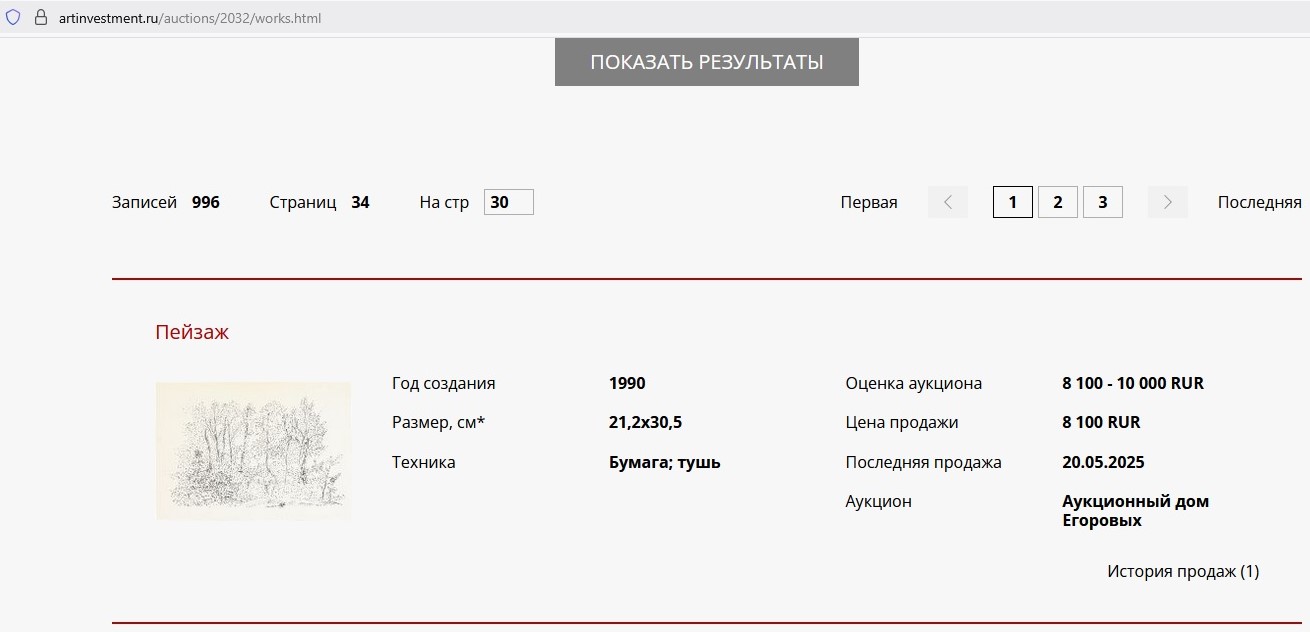Go to next page with right chevron
The height and width of the screenshot is (632, 1310).
(1167, 202)
